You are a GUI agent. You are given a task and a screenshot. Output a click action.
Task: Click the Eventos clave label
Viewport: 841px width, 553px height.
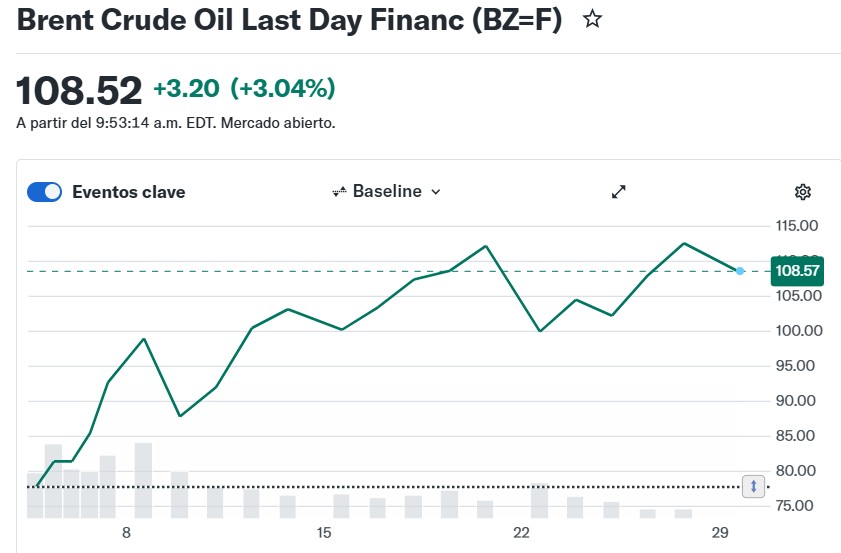[128, 192]
